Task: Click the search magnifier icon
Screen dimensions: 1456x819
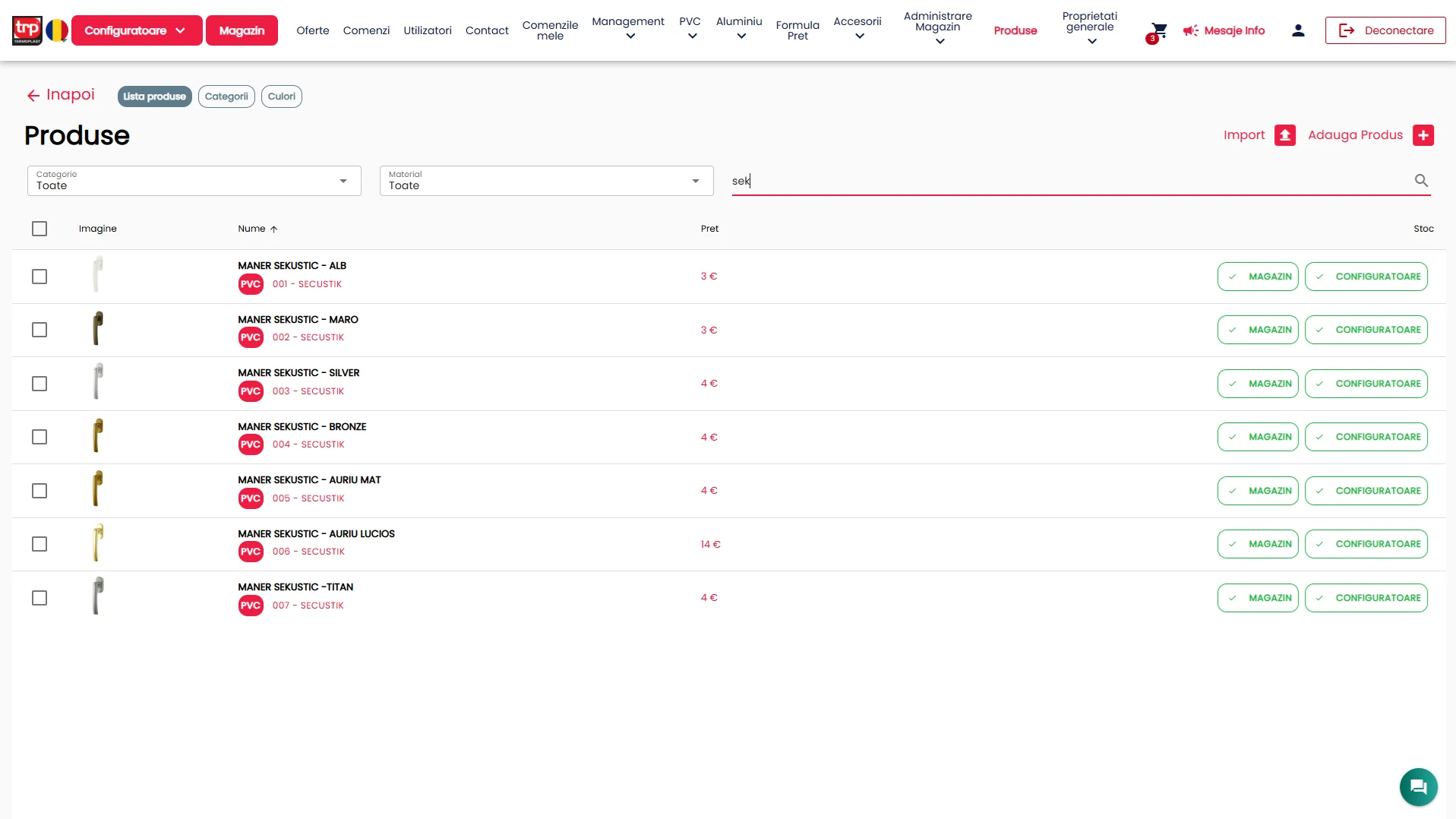Action: pyautogui.click(x=1421, y=181)
